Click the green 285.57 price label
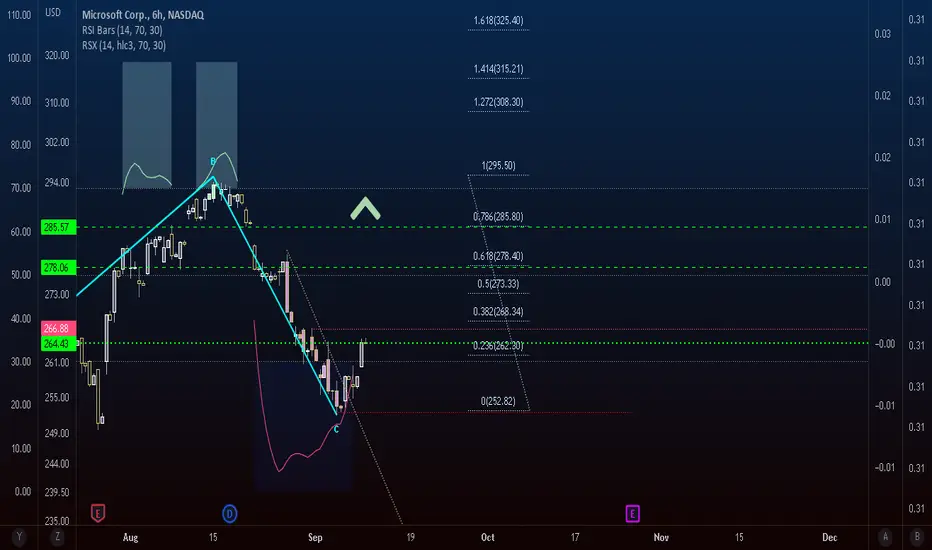Image resolution: width=932 pixels, height=550 pixels. coord(58,227)
